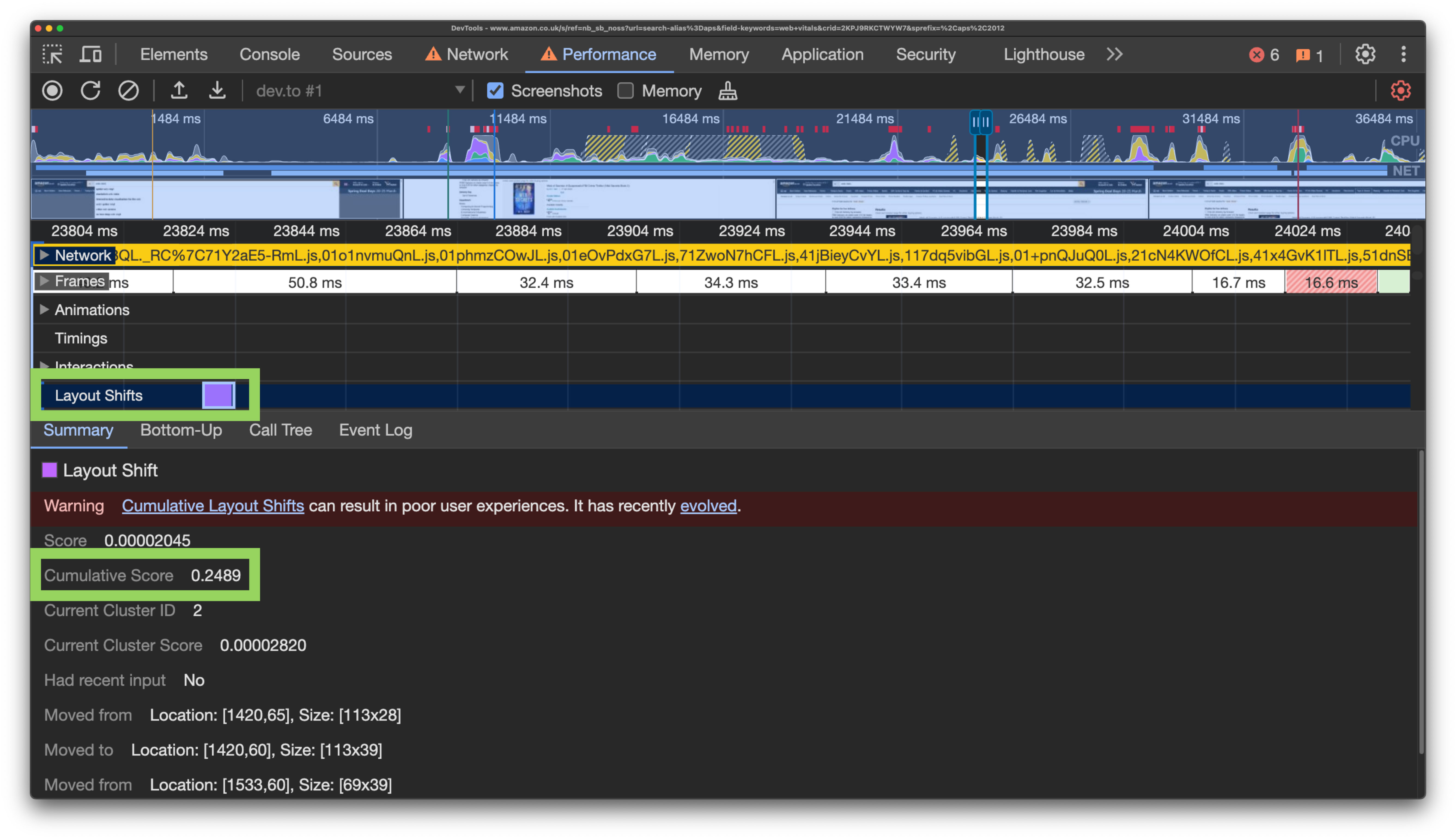Open the Application tab
The width and height of the screenshot is (1456, 839).
(822, 54)
